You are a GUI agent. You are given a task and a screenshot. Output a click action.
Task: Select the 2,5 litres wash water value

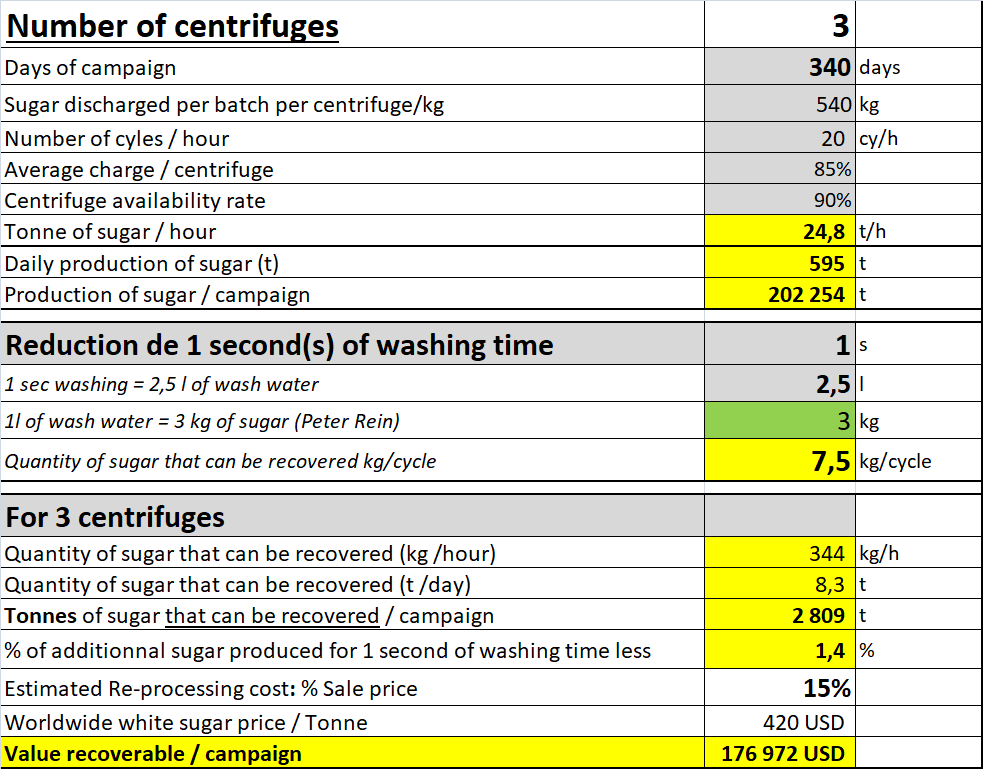point(780,385)
